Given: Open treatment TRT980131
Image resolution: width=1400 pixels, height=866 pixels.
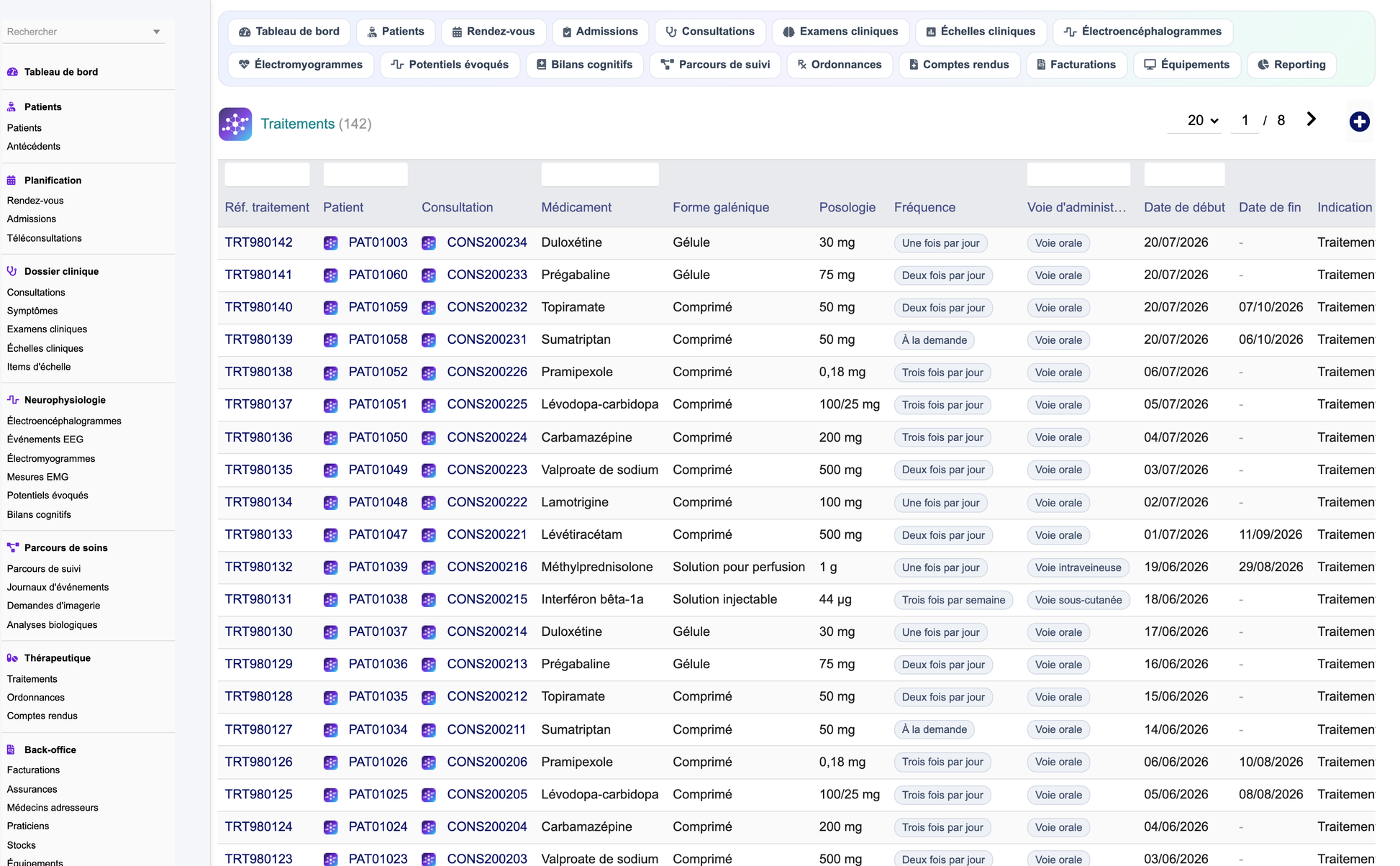Looking at the screenshot, I should pos(258,599).
